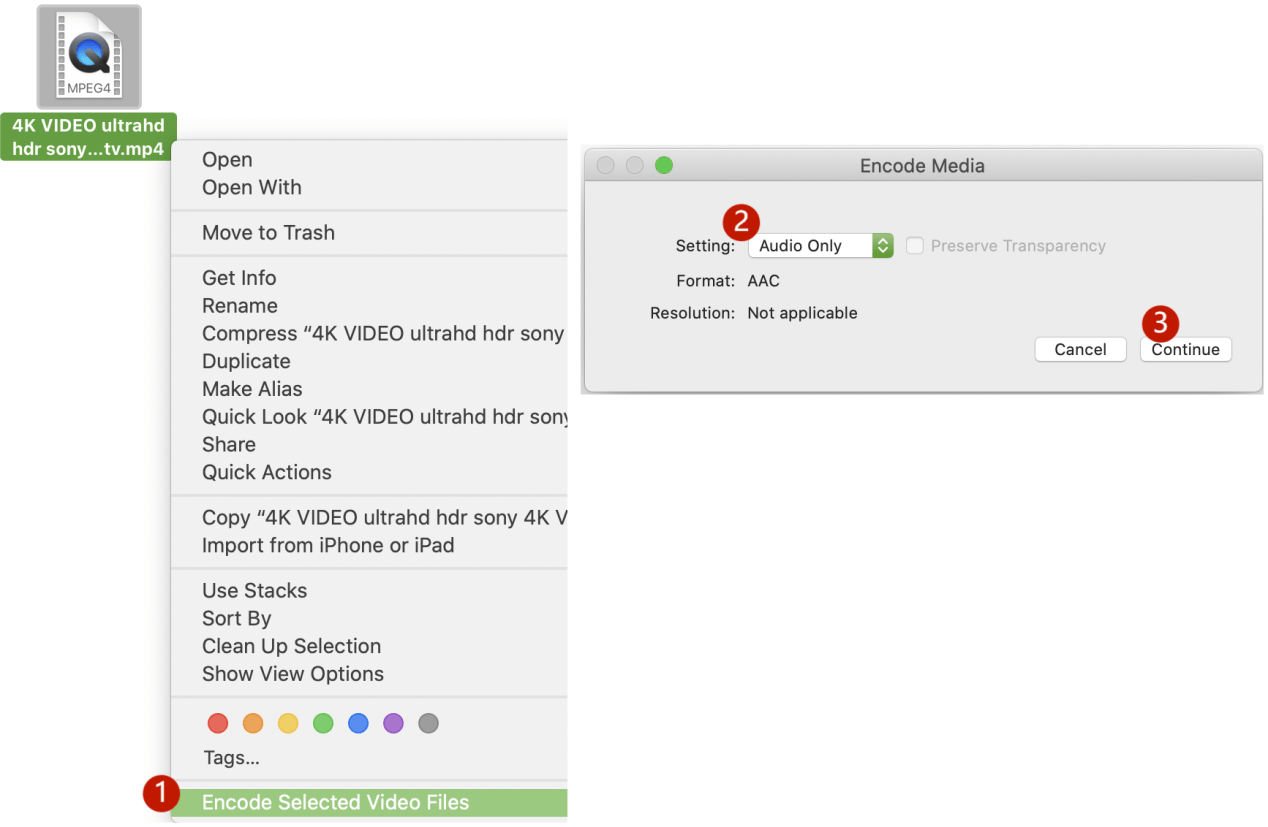Select the red tag color dot
Viewport: 1268px width, 827px height.
(218, 723)
